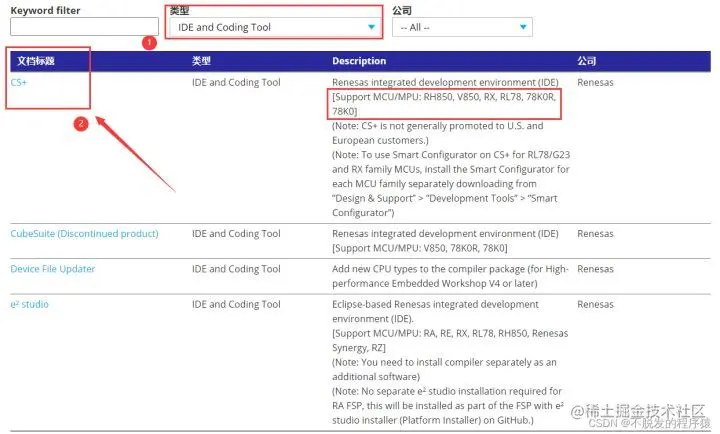Click the text Support MCU/MPU: RA, RE, RX
The image size is (720, 434).
(x=450, y=340)
